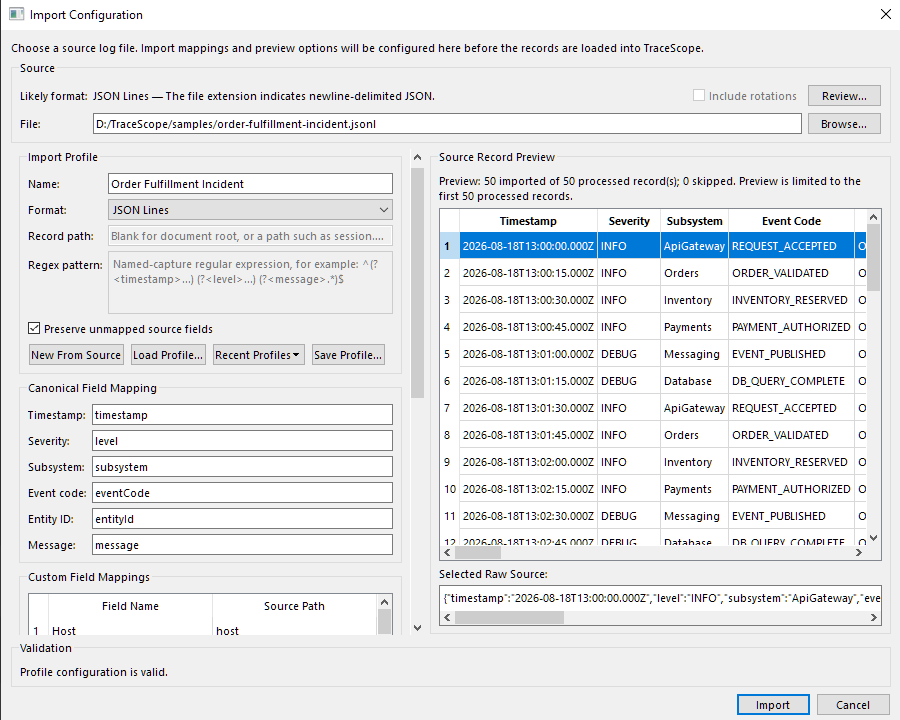Screen dimensions: 900x720
Task: Click host source path cell
Action: [294, 630]
